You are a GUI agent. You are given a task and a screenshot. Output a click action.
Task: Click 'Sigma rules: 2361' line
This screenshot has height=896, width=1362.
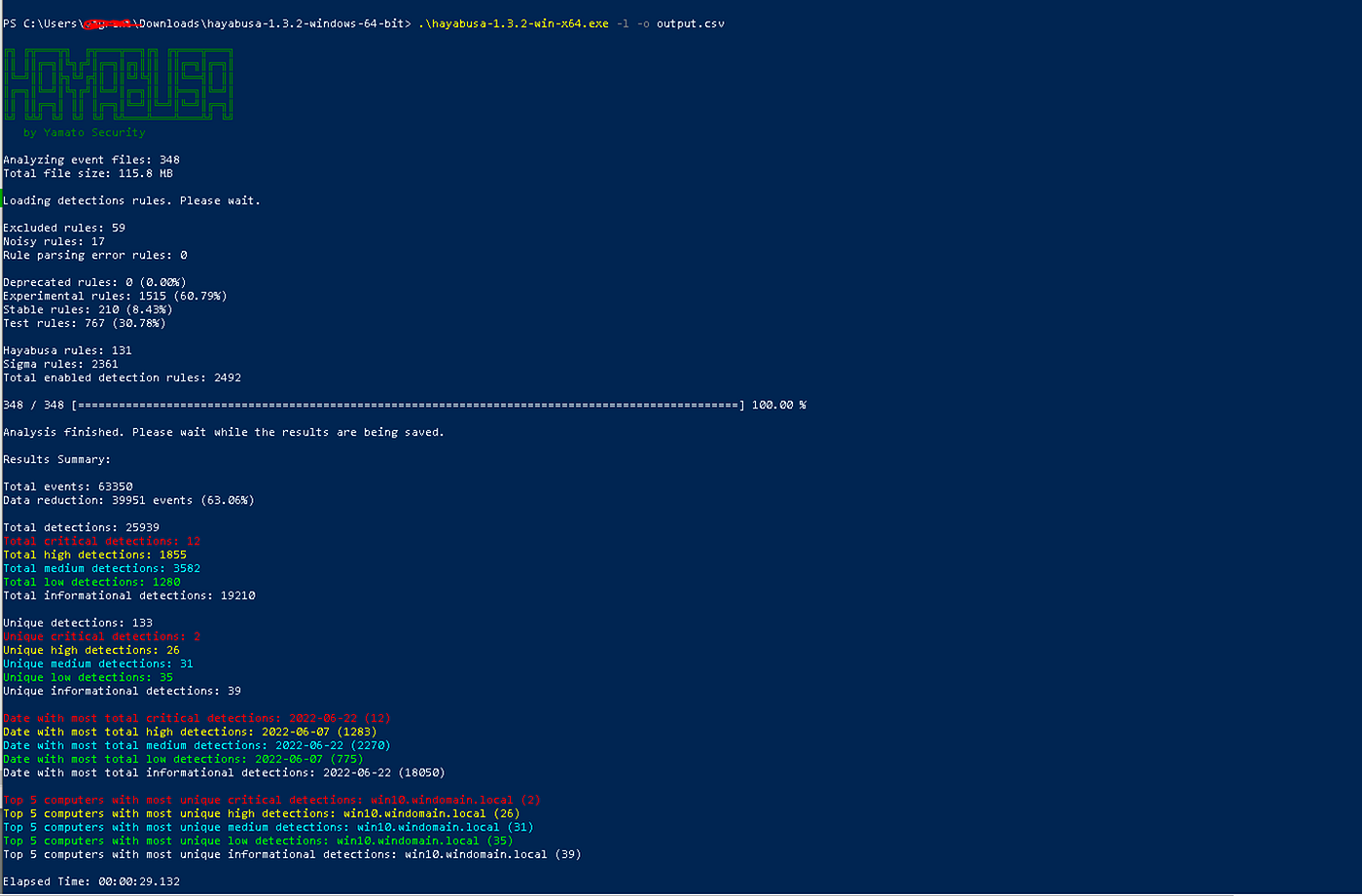[x=60, y=364]
